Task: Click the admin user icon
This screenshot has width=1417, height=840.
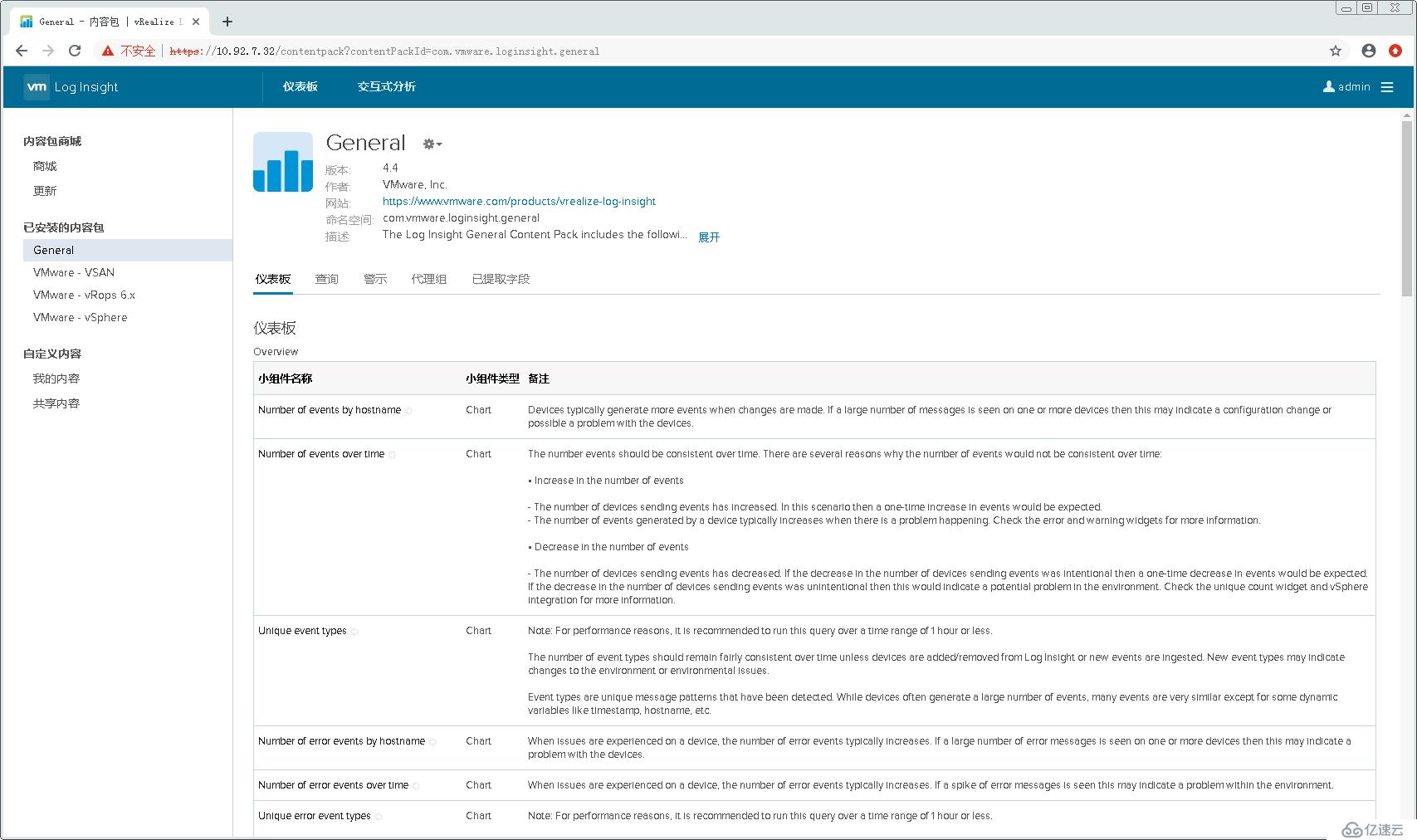Action: click(1328, 86)
